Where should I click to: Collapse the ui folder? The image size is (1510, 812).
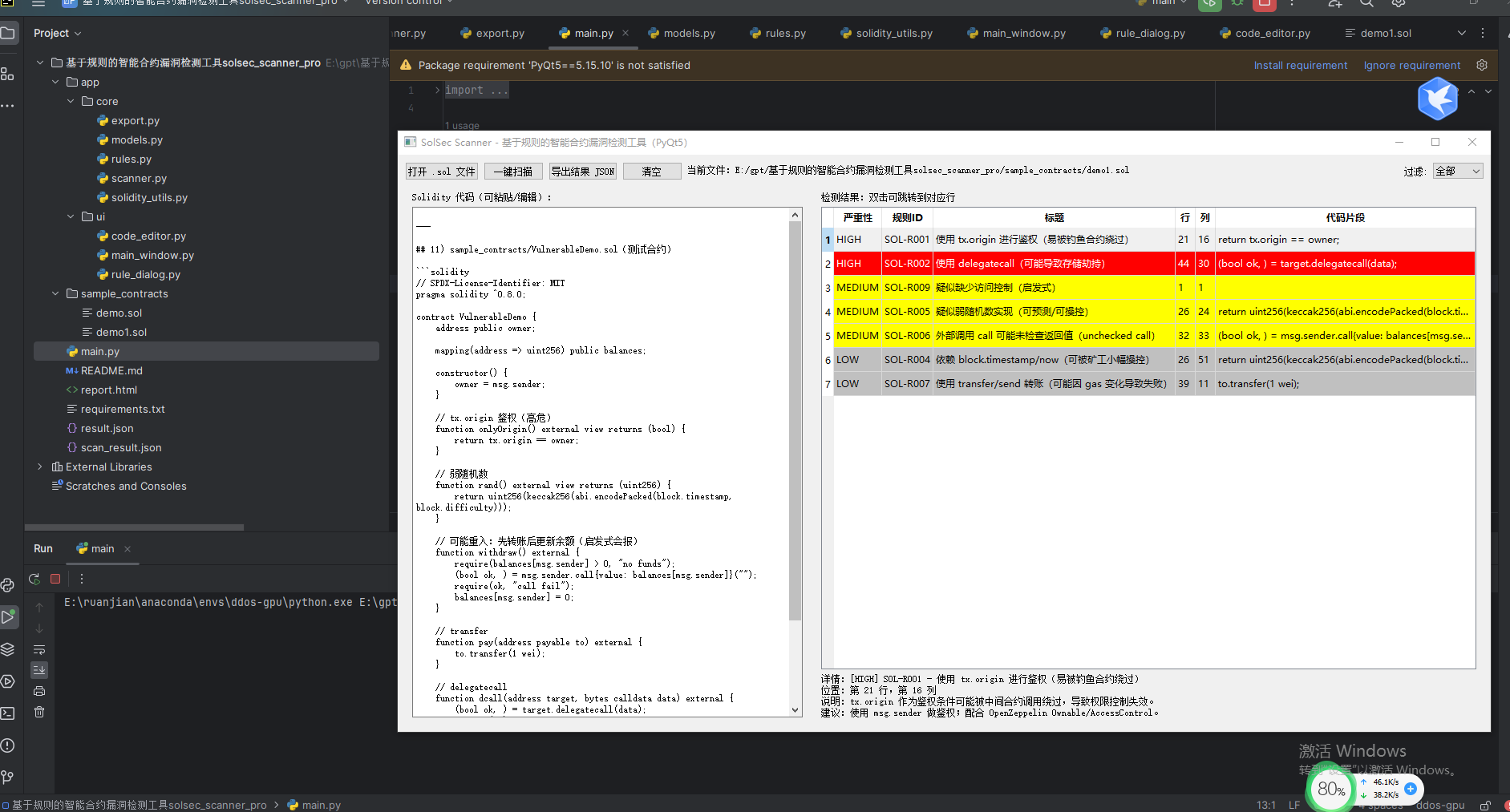71,216
